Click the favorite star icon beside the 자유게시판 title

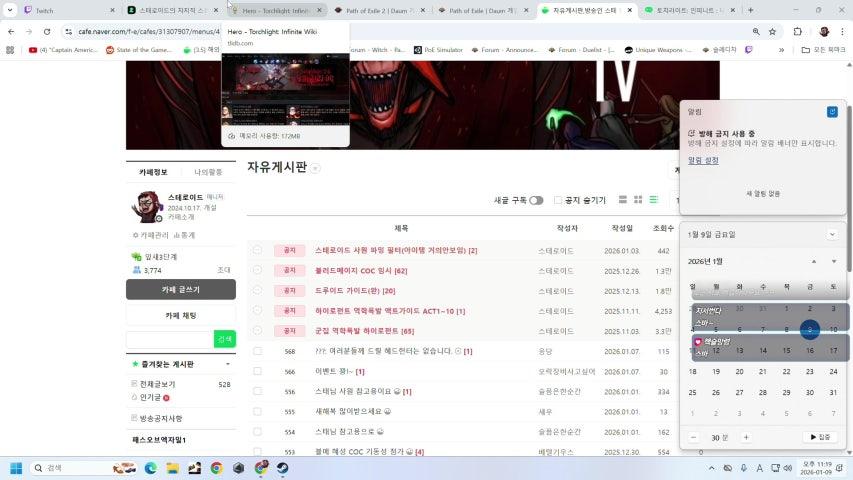[316, 169]
